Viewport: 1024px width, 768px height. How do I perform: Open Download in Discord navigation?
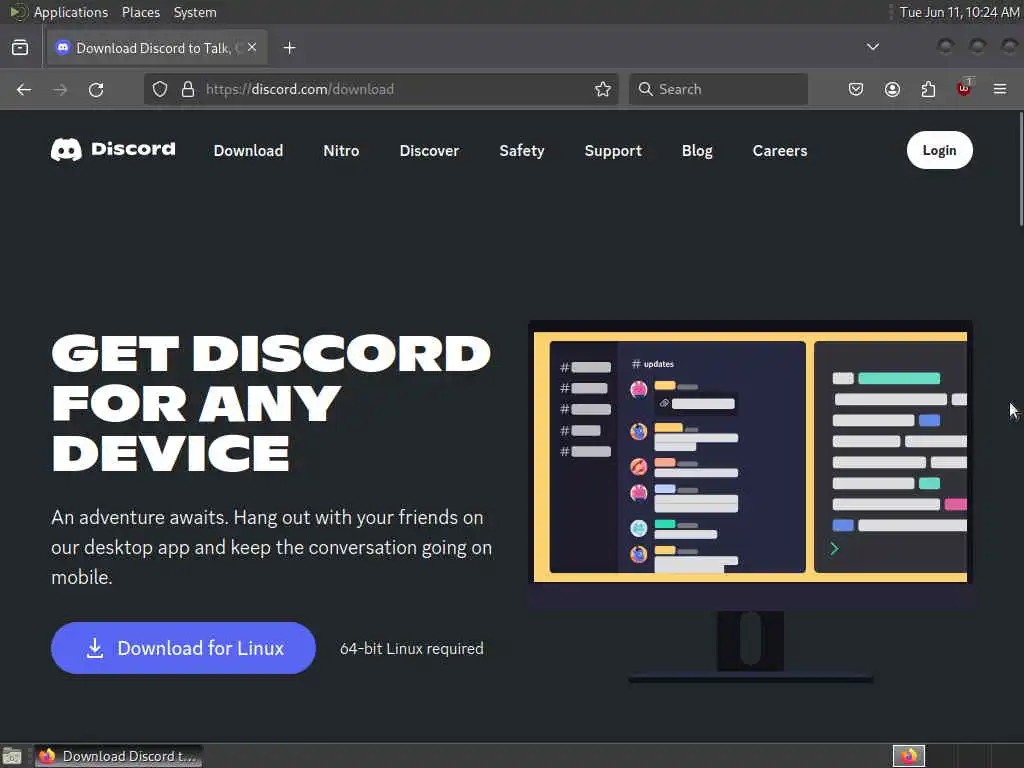[x=248, y=151]
